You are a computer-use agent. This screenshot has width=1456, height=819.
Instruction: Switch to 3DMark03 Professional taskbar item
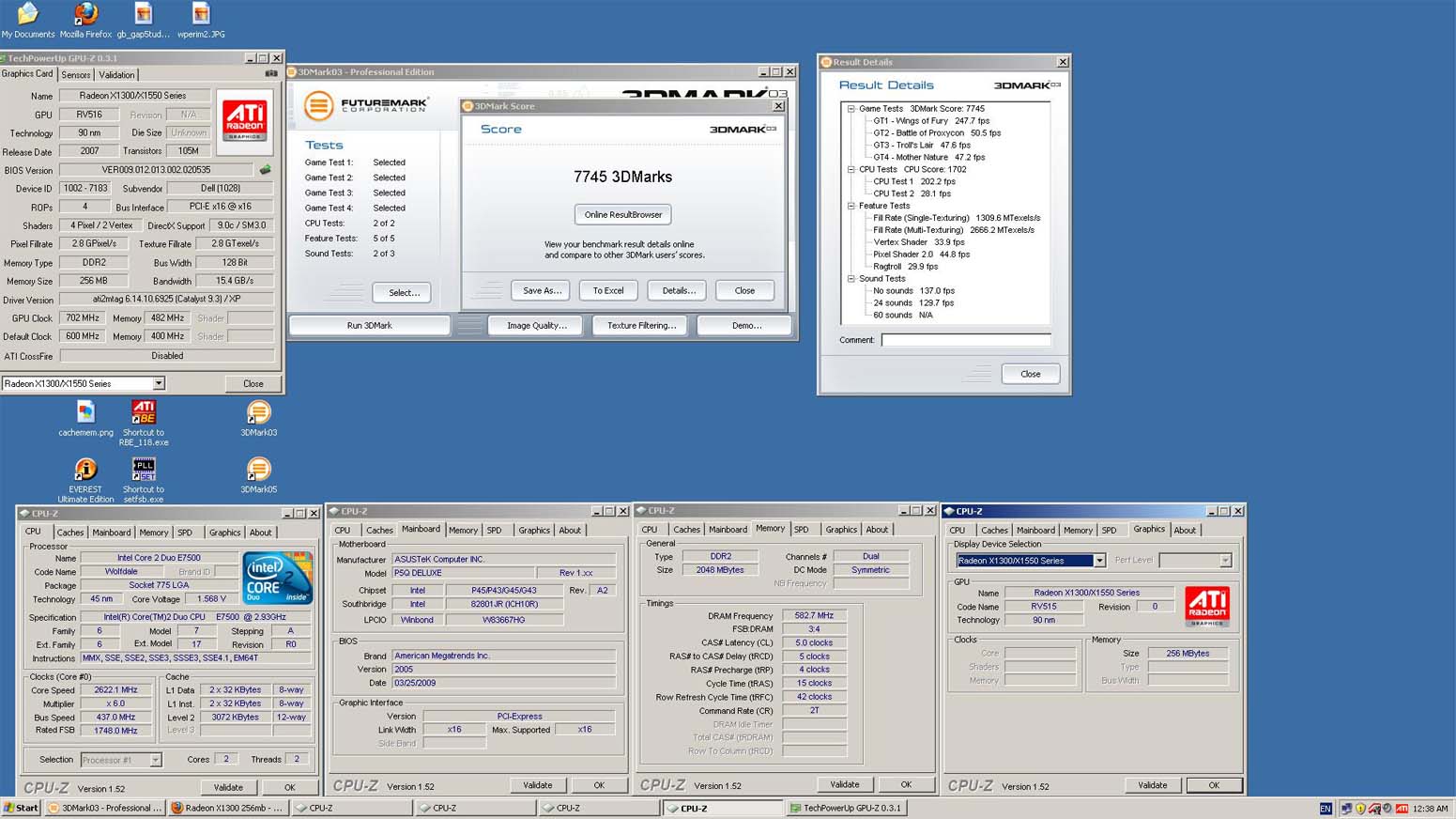(x=105, y=808)
